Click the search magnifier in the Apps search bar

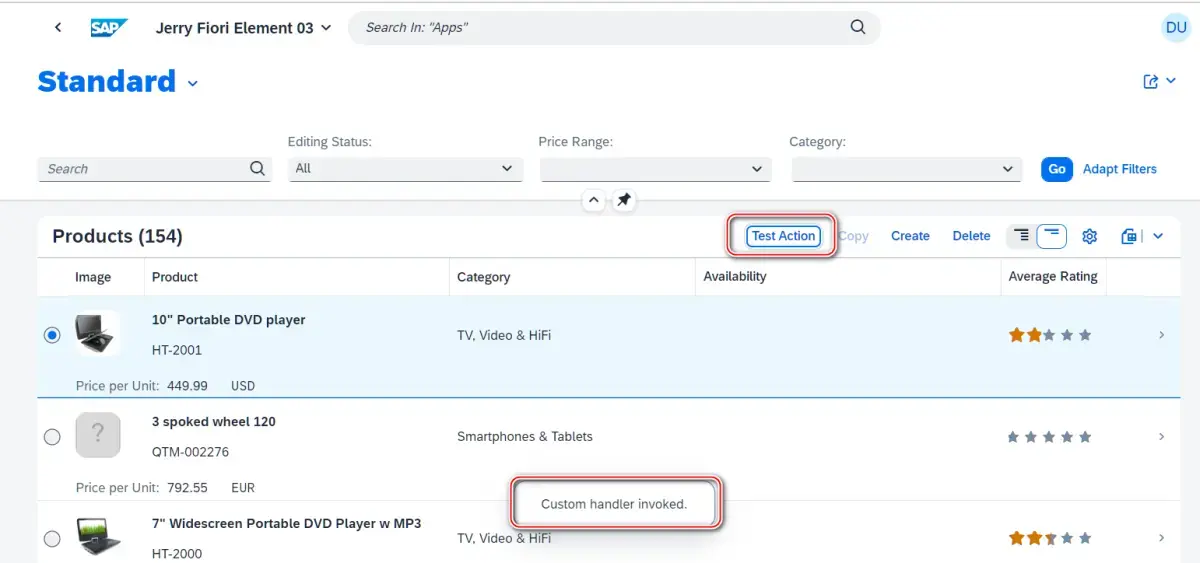[x=858, y=28]
